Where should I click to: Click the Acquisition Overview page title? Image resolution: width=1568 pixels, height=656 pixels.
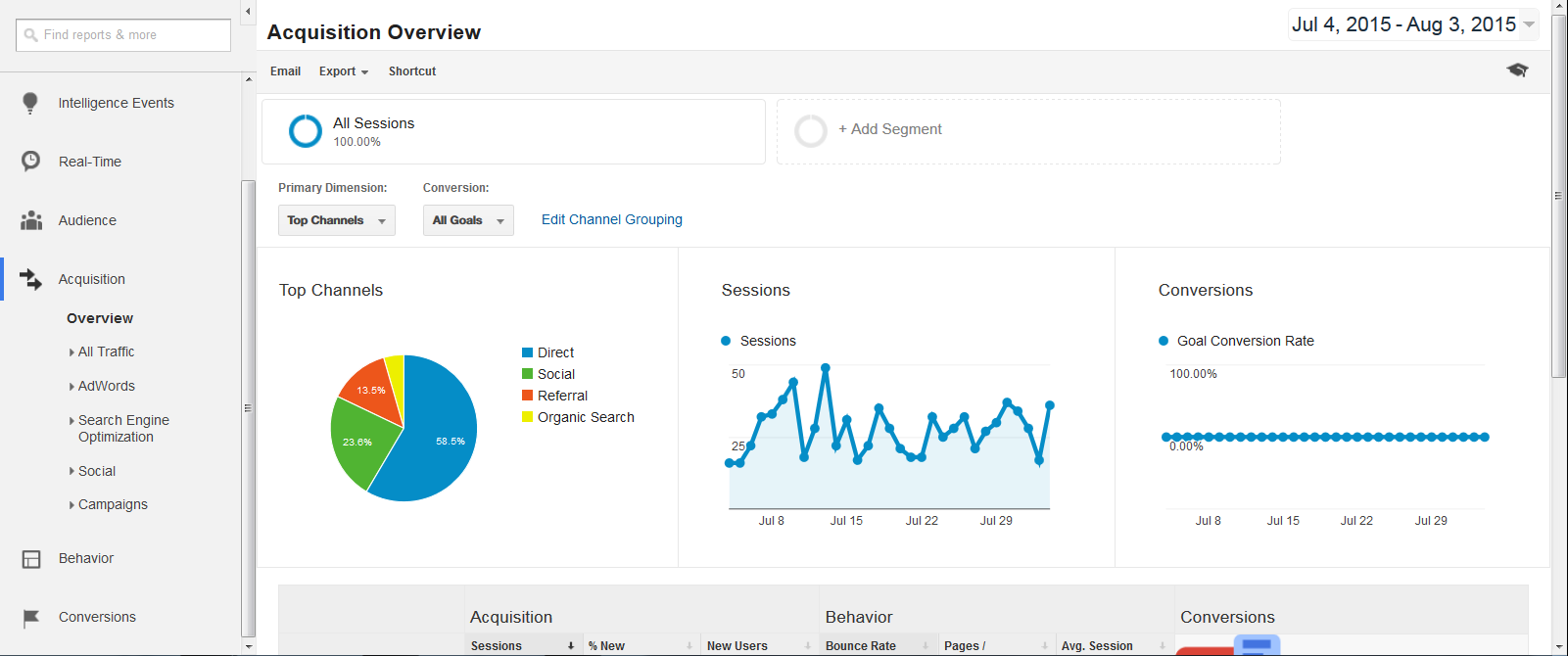[x=374, y=32]
